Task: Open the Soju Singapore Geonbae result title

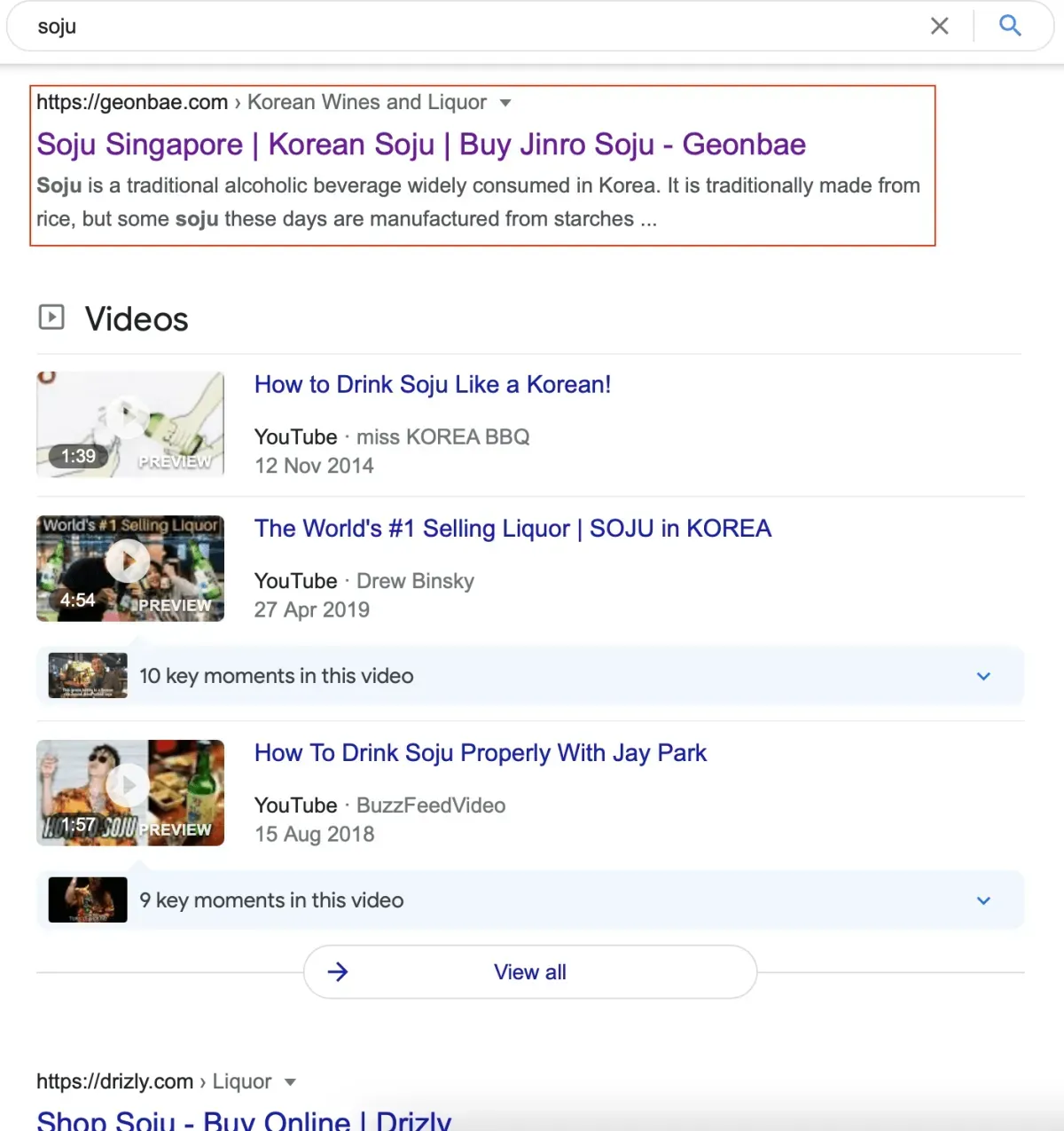Action: (x=421, y=145)
